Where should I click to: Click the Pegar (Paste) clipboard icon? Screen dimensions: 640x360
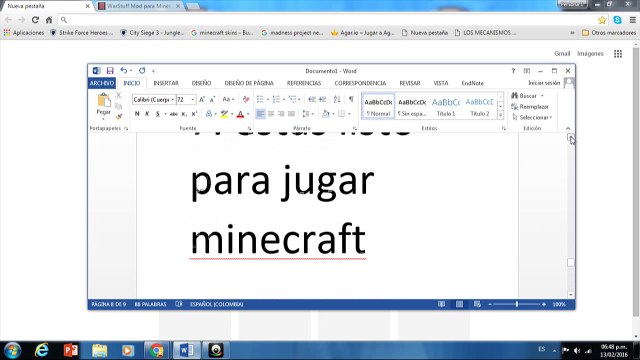coord(104,100)
